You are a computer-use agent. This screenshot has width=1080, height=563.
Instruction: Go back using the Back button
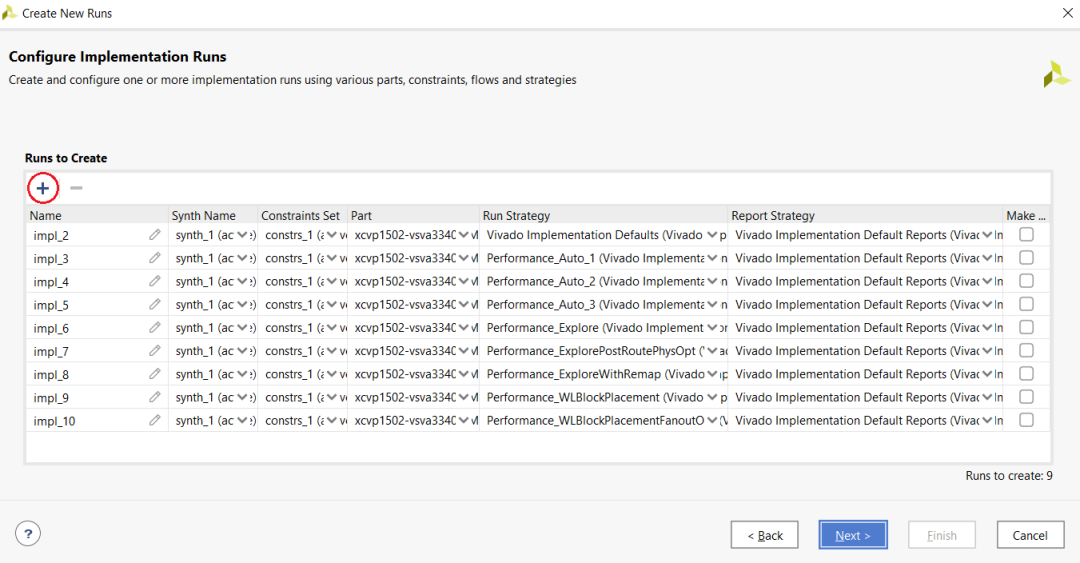[764, 535]
